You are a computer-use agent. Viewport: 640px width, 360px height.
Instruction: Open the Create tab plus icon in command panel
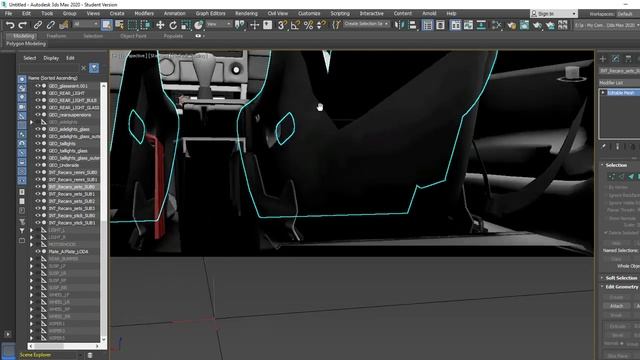(x=603, y=59)
